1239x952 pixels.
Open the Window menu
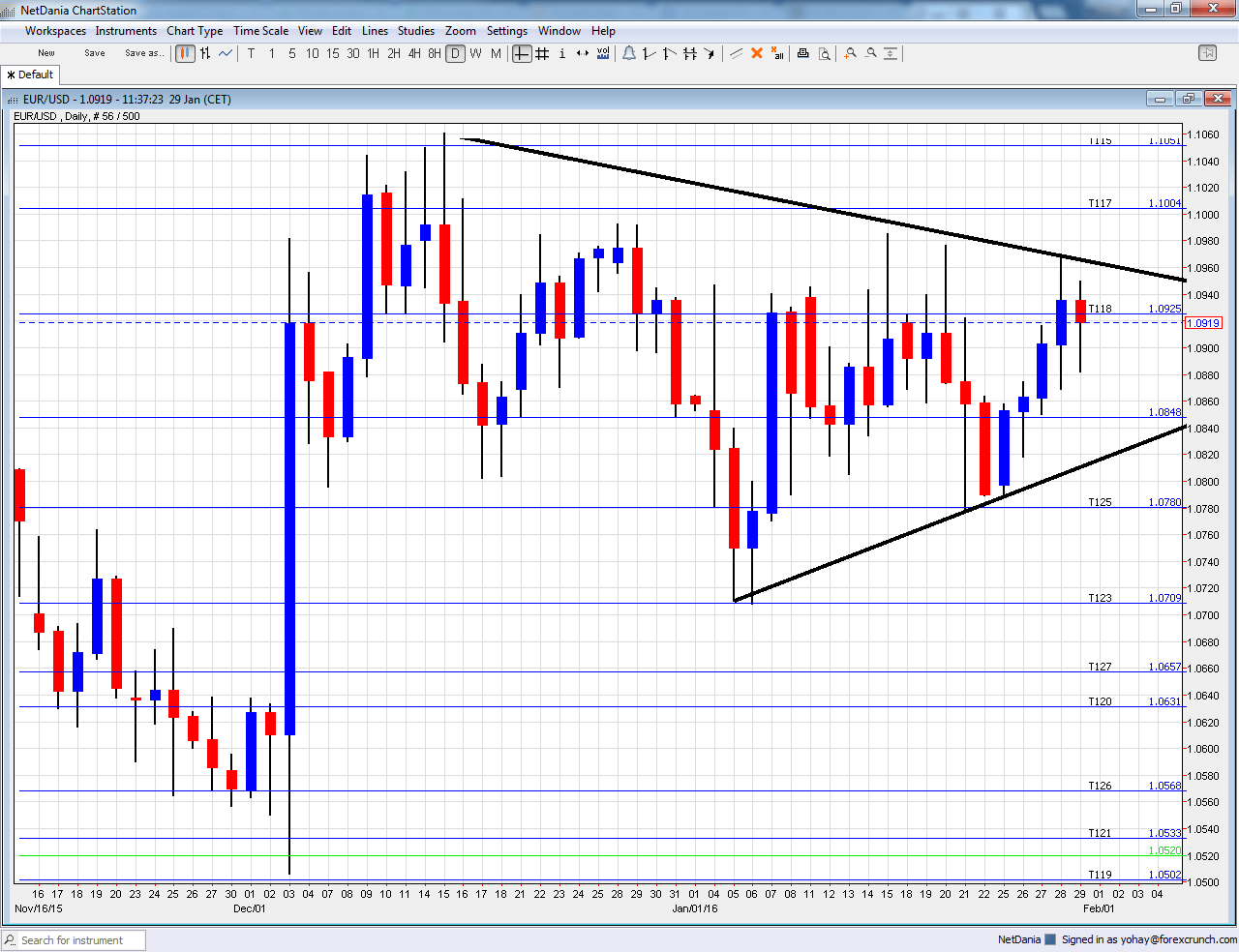point(559,31)
